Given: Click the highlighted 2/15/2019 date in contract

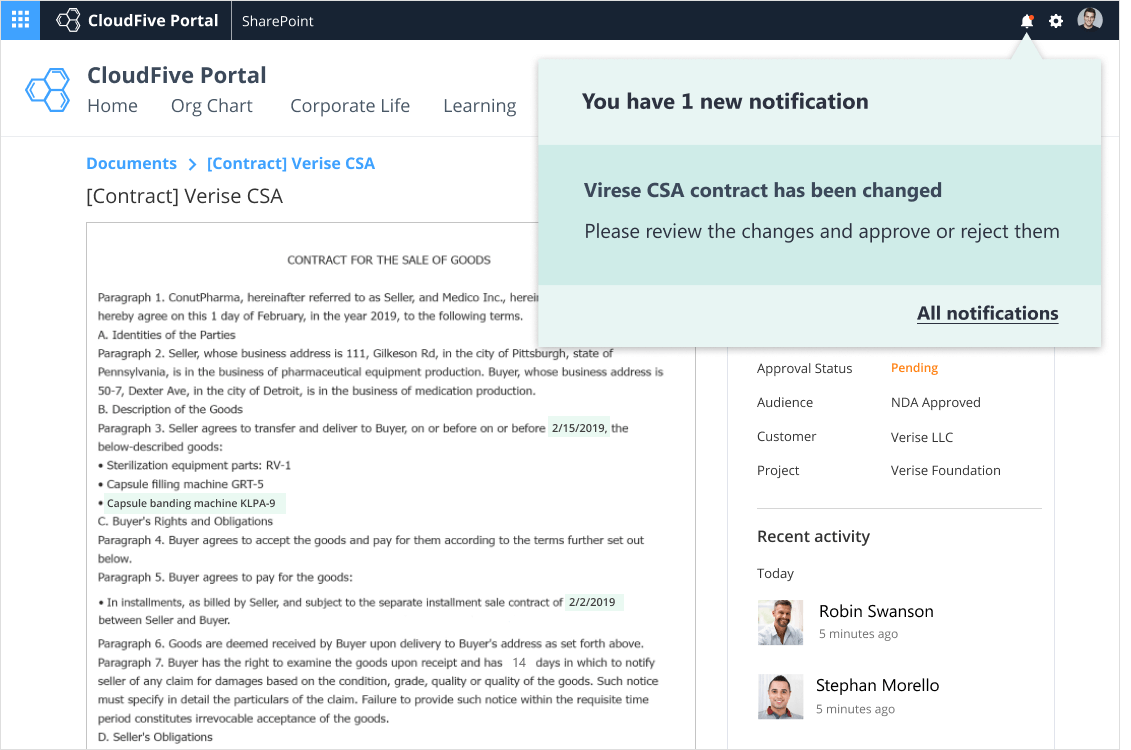Looking at the screenshot, I should click(578, 428).
